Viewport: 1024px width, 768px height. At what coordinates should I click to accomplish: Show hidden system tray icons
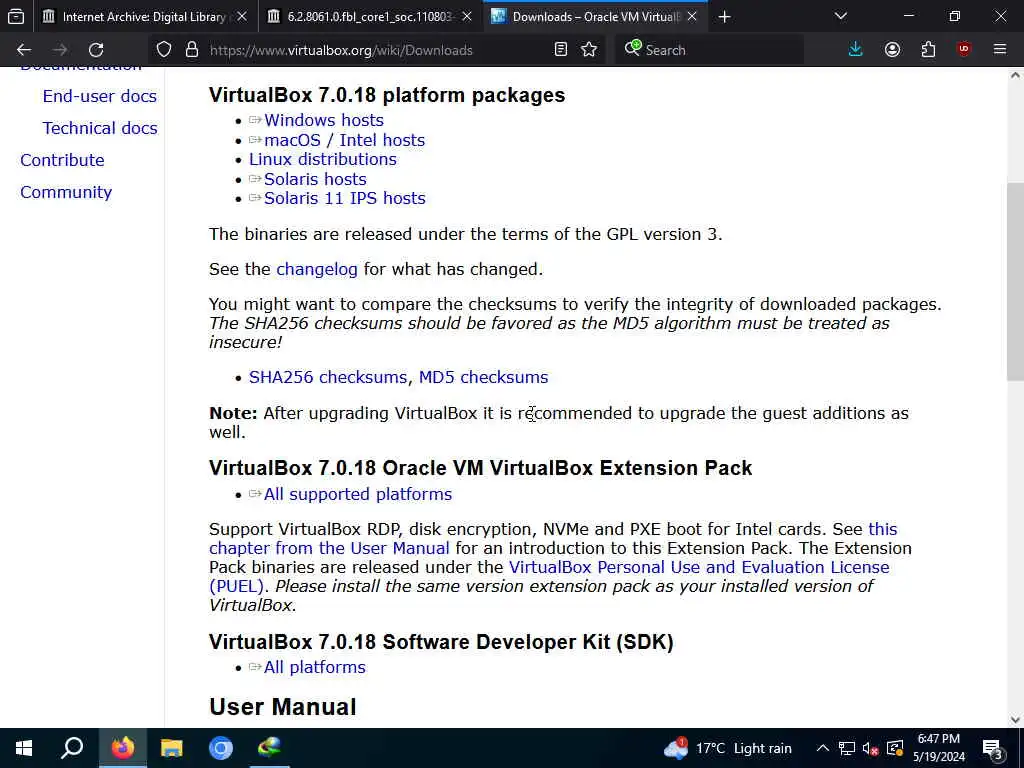[823, 748]
